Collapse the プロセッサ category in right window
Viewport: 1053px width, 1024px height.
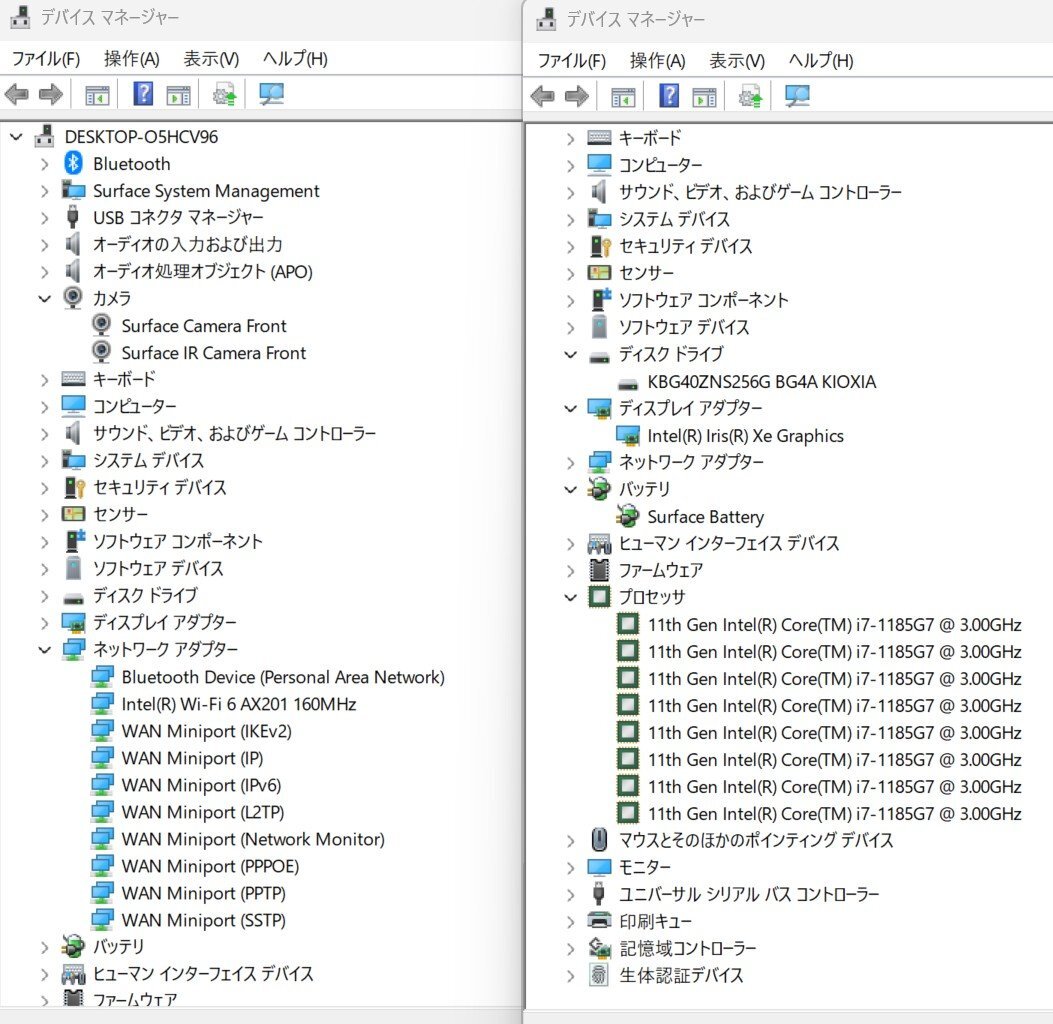tap(571, 597)
